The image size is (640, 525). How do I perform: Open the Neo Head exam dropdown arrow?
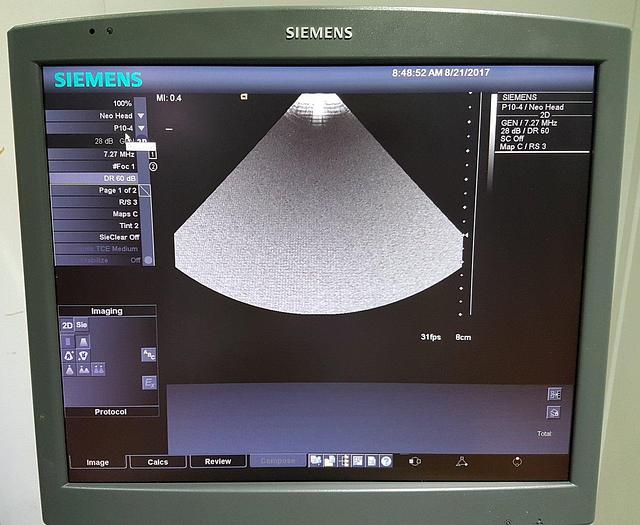[x=141, y=116]
